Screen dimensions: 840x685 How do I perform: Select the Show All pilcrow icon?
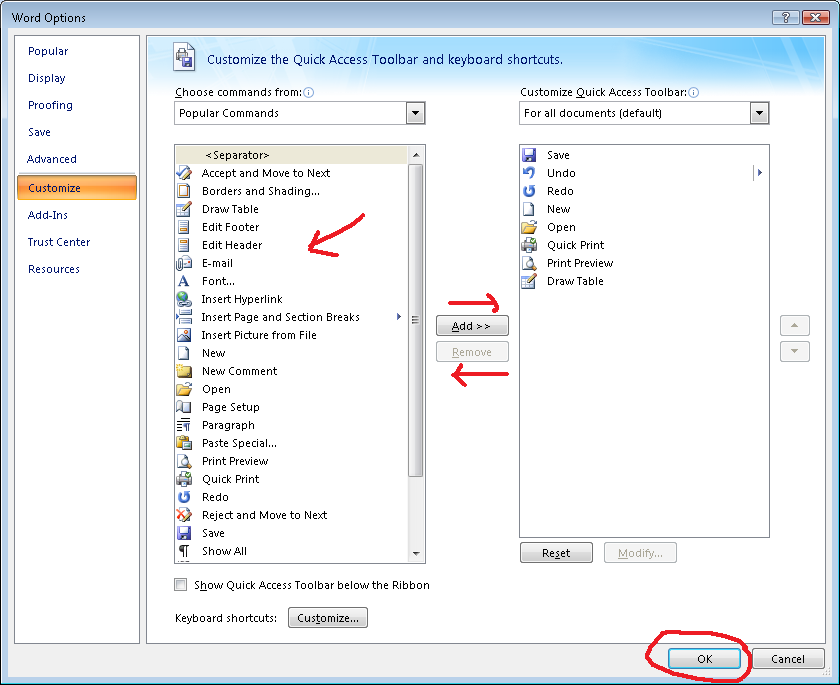pyautogui.click(x=184, y=551)
